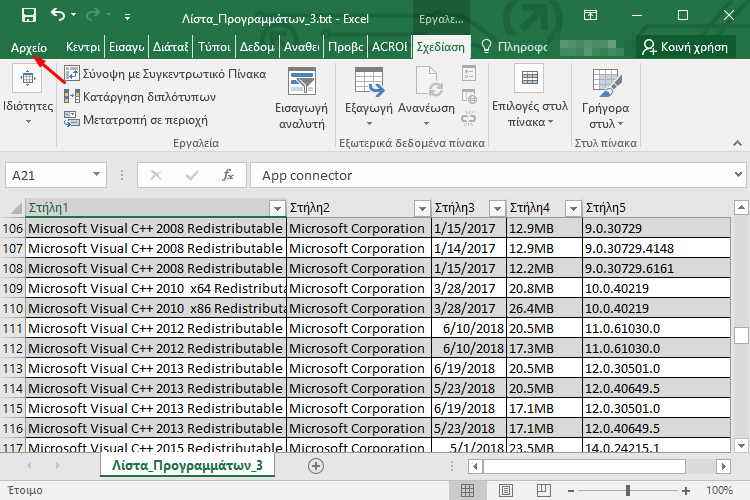The image size is (750, 500).
Task: Click the fx insert function icon
Action: [x=228, y=175]
